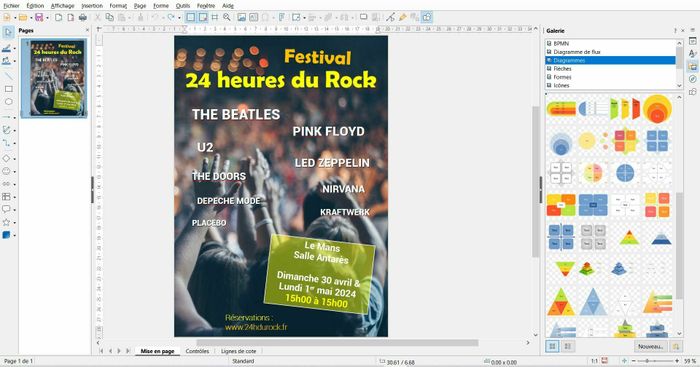Viewport: 700px width, 367px height.
Task: Open the Affichage menu
Action: coord(62,6)
